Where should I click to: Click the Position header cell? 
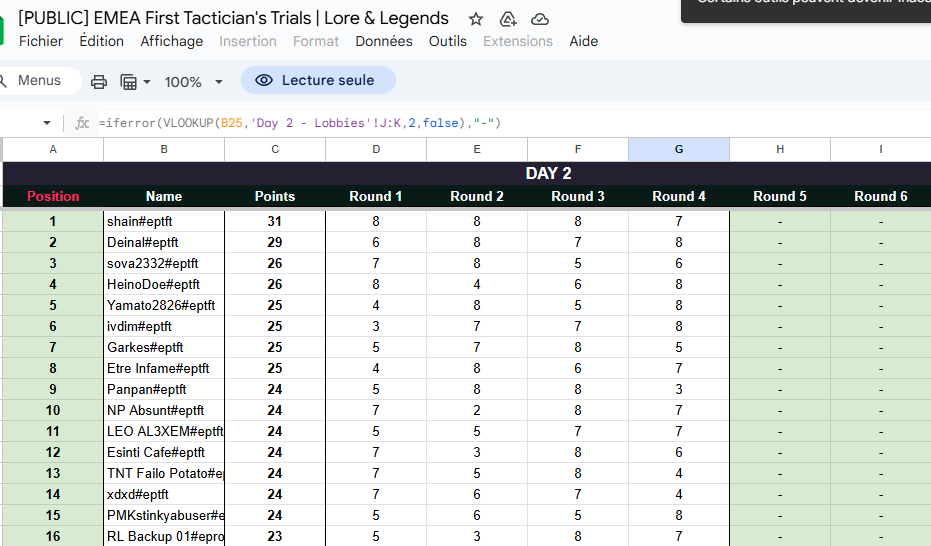[x=53, y=196]
